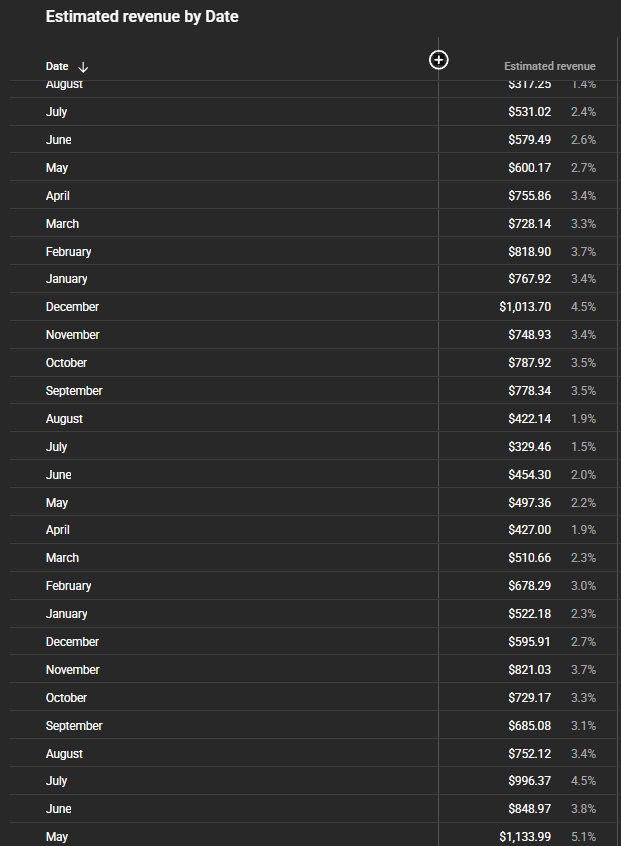Select the January row showing $522.18

66,614
